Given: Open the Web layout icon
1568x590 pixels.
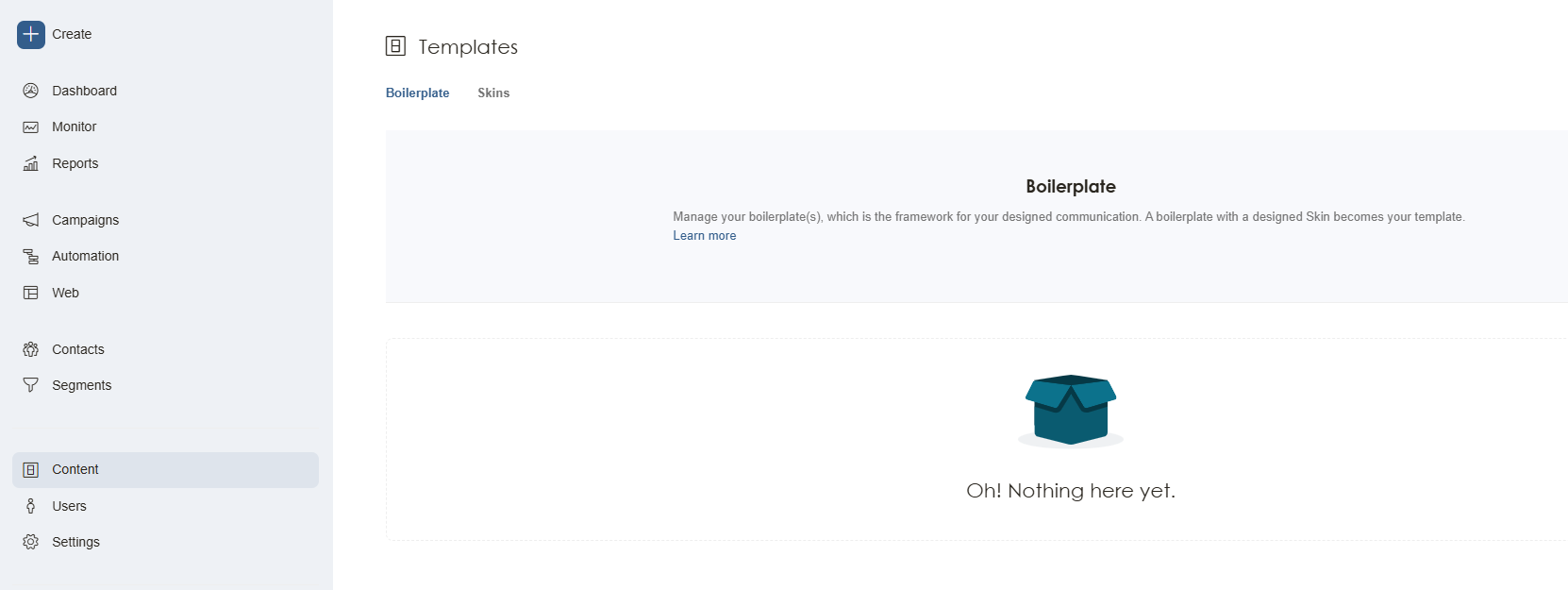Looking at the screenshot, I should tap(31, 293).
